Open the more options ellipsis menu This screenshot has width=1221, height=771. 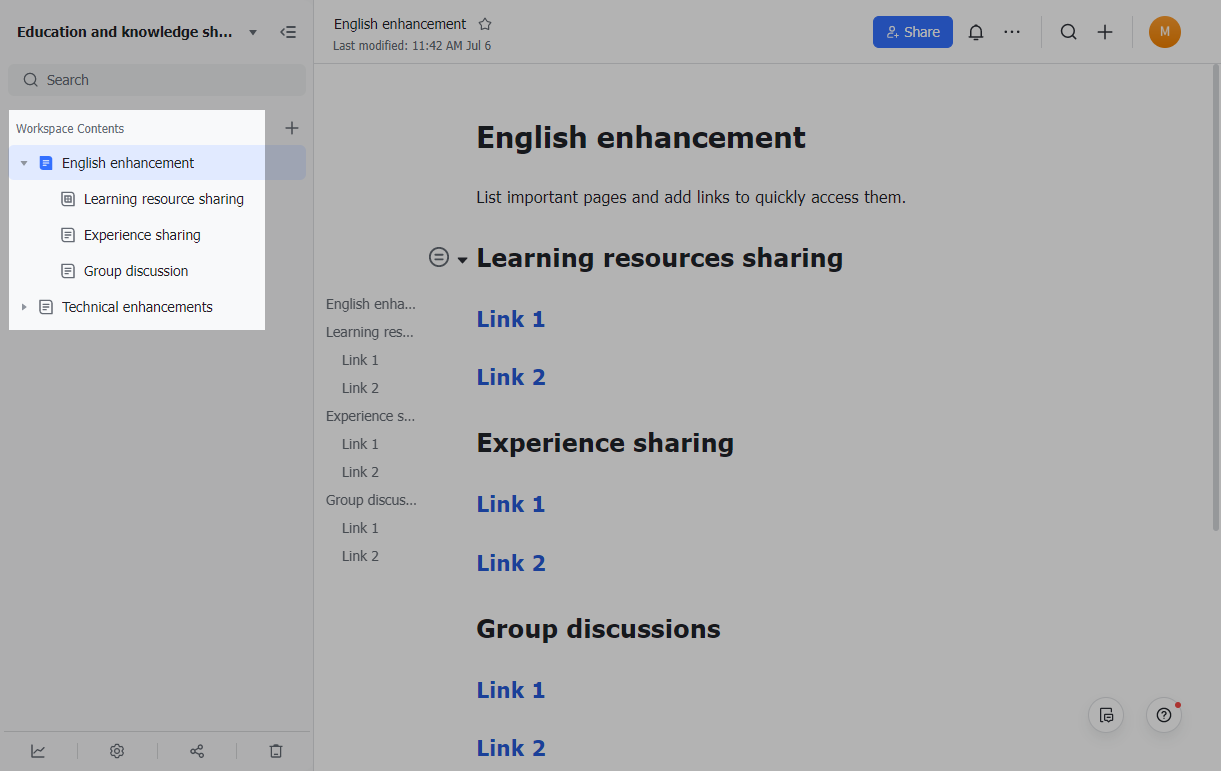1012,32
